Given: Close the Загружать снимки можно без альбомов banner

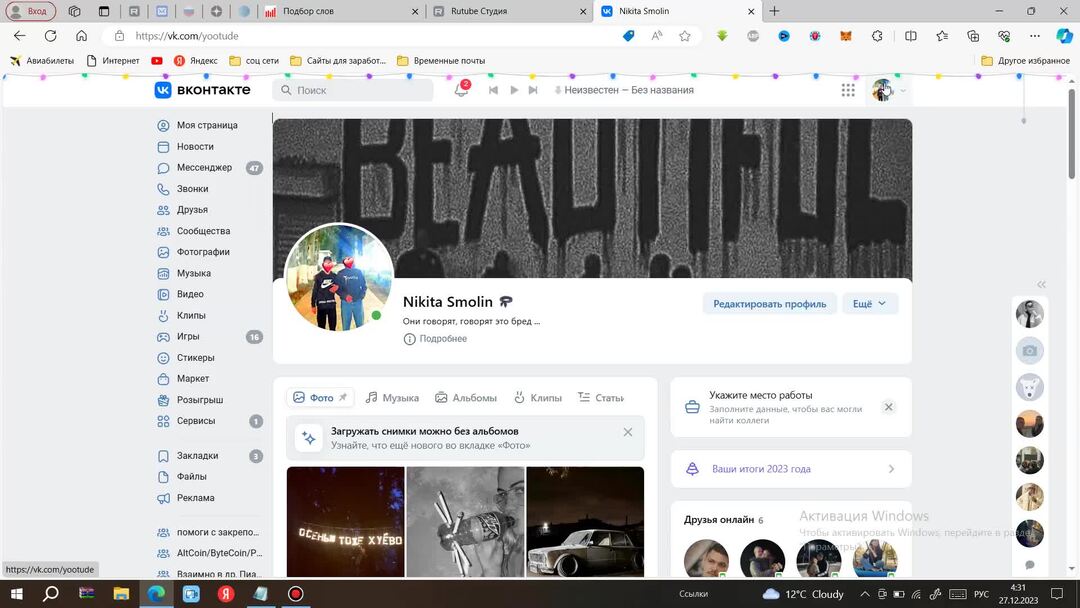Looking at the screenshot, I should point(627,432).
